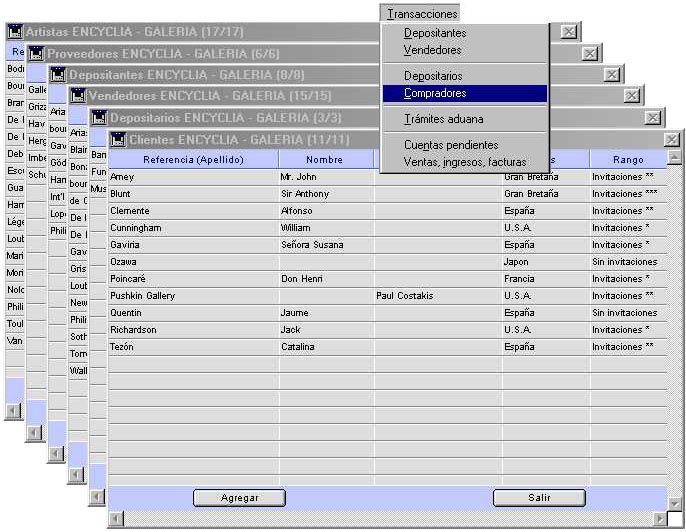This screenshot has height=532, width=686.
Task: Click the Mr. John name cell
Action: pos(326,177)
